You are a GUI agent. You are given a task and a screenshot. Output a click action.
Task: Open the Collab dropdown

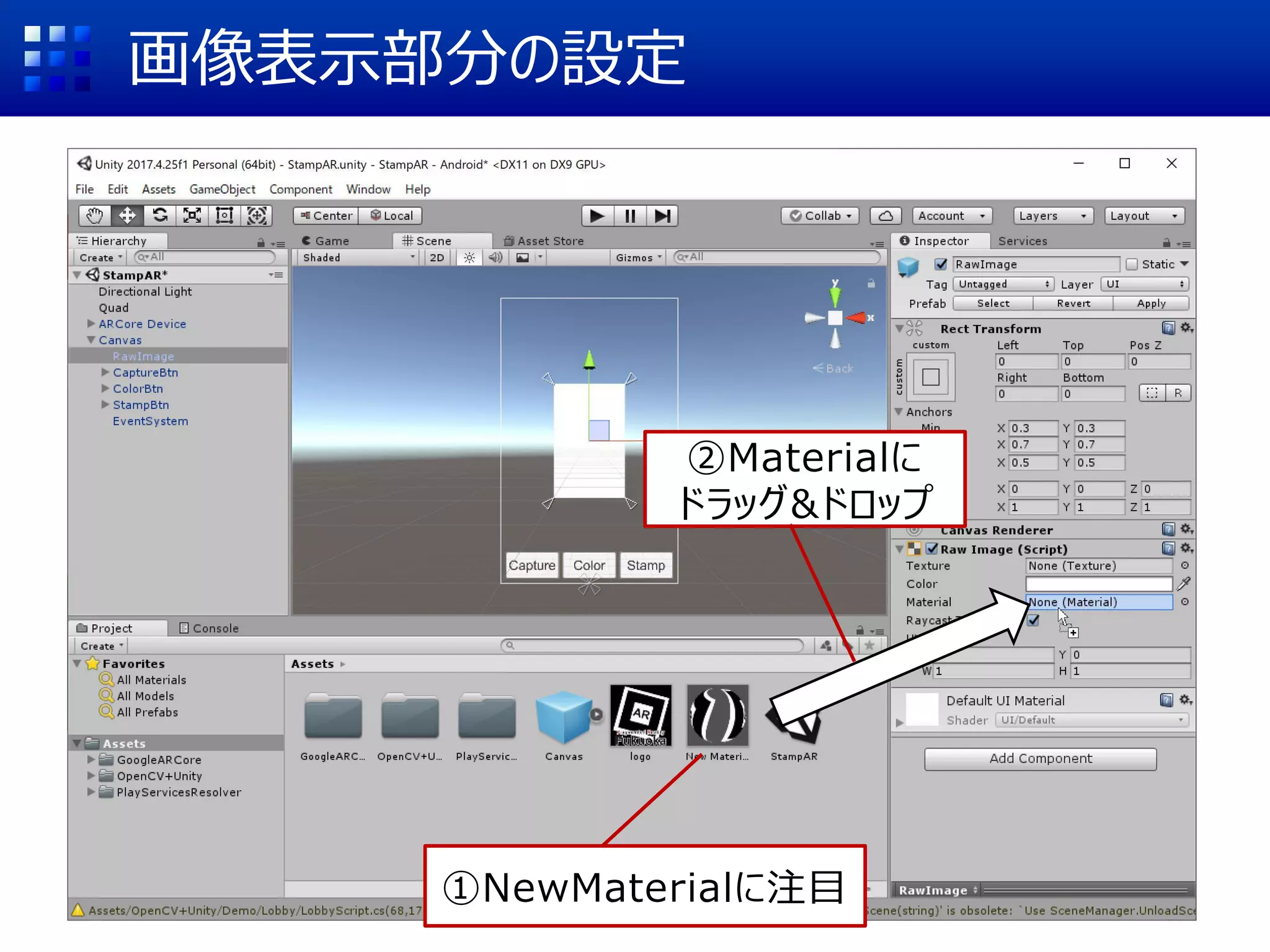pyautogui.click(x=820, y=216)
